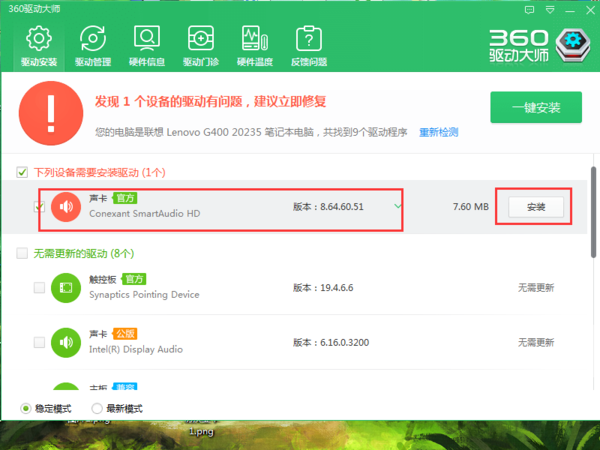This screenshot has width=600, height=450.
Task: Click the 安装 button for the sound card
Action: point(536,207)
